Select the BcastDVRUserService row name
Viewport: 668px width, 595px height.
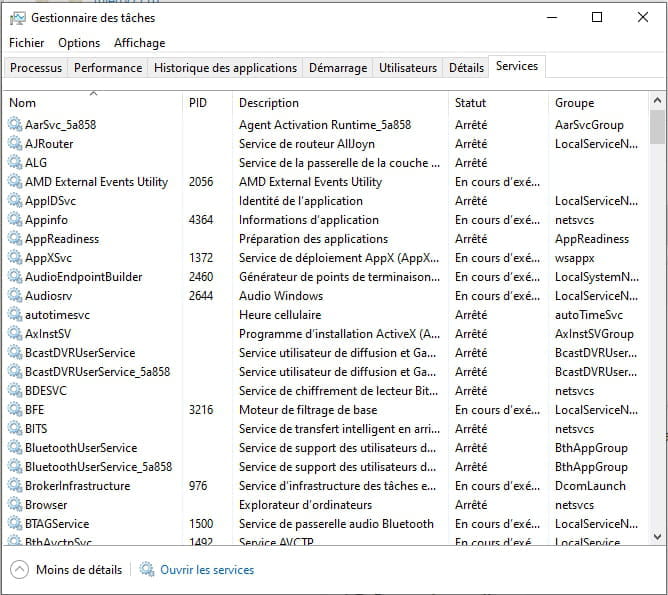(80, 353)
